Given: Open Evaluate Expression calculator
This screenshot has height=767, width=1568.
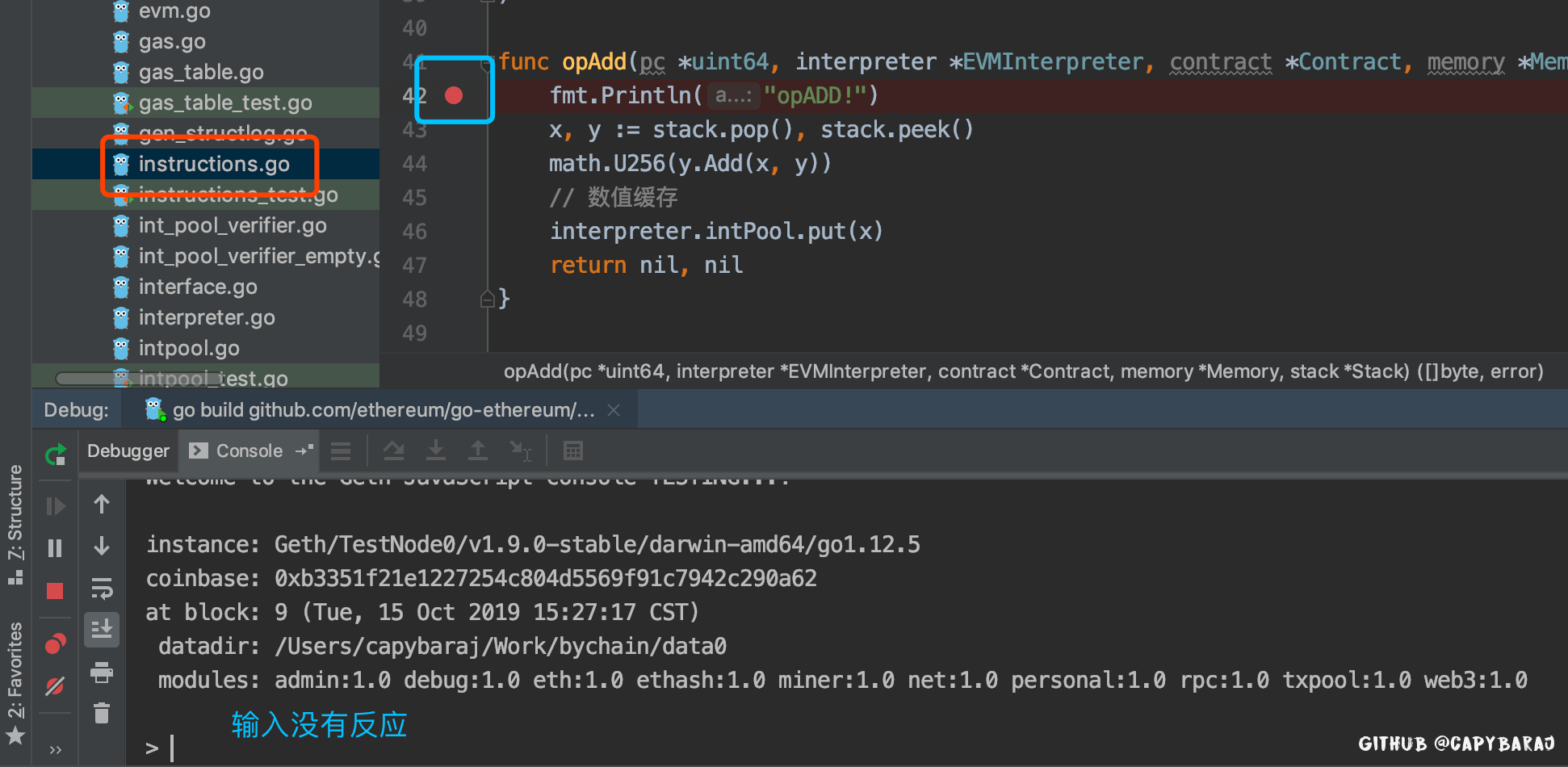Looking at the screenshot, I should coord(573,451).
